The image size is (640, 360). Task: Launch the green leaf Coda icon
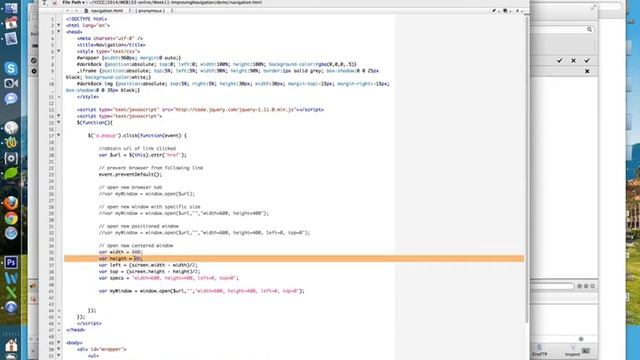tap(11, 173)
